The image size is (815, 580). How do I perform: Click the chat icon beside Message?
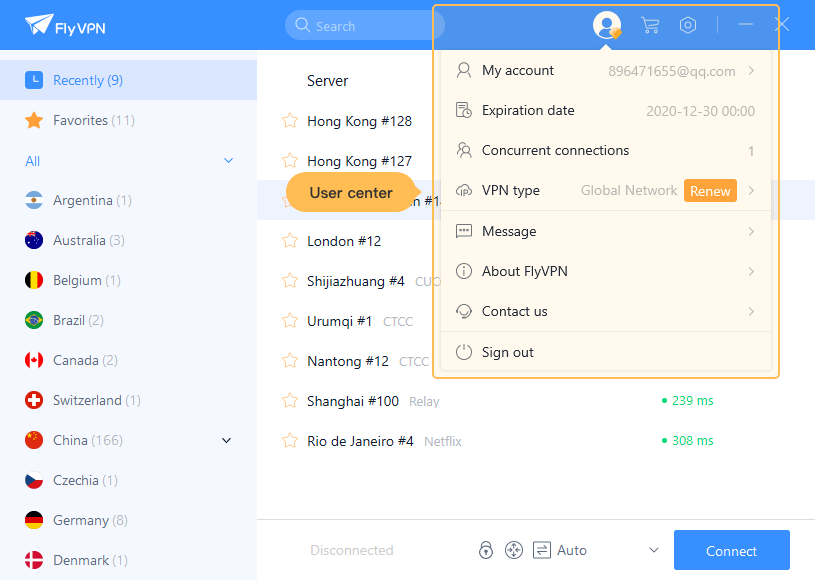point(464,231)
